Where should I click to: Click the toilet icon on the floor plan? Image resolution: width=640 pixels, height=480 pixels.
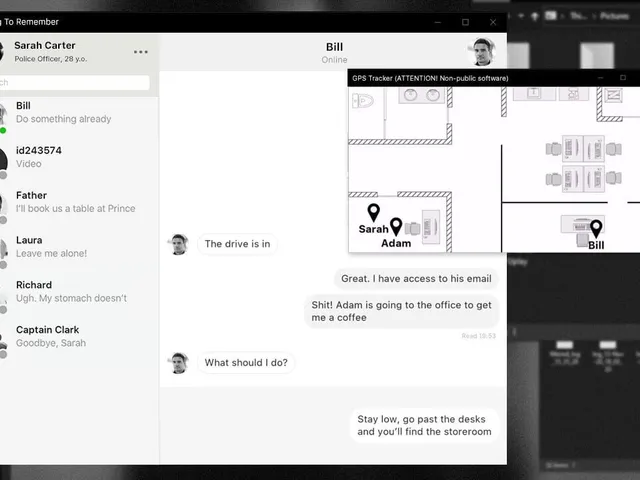(362, 100)
